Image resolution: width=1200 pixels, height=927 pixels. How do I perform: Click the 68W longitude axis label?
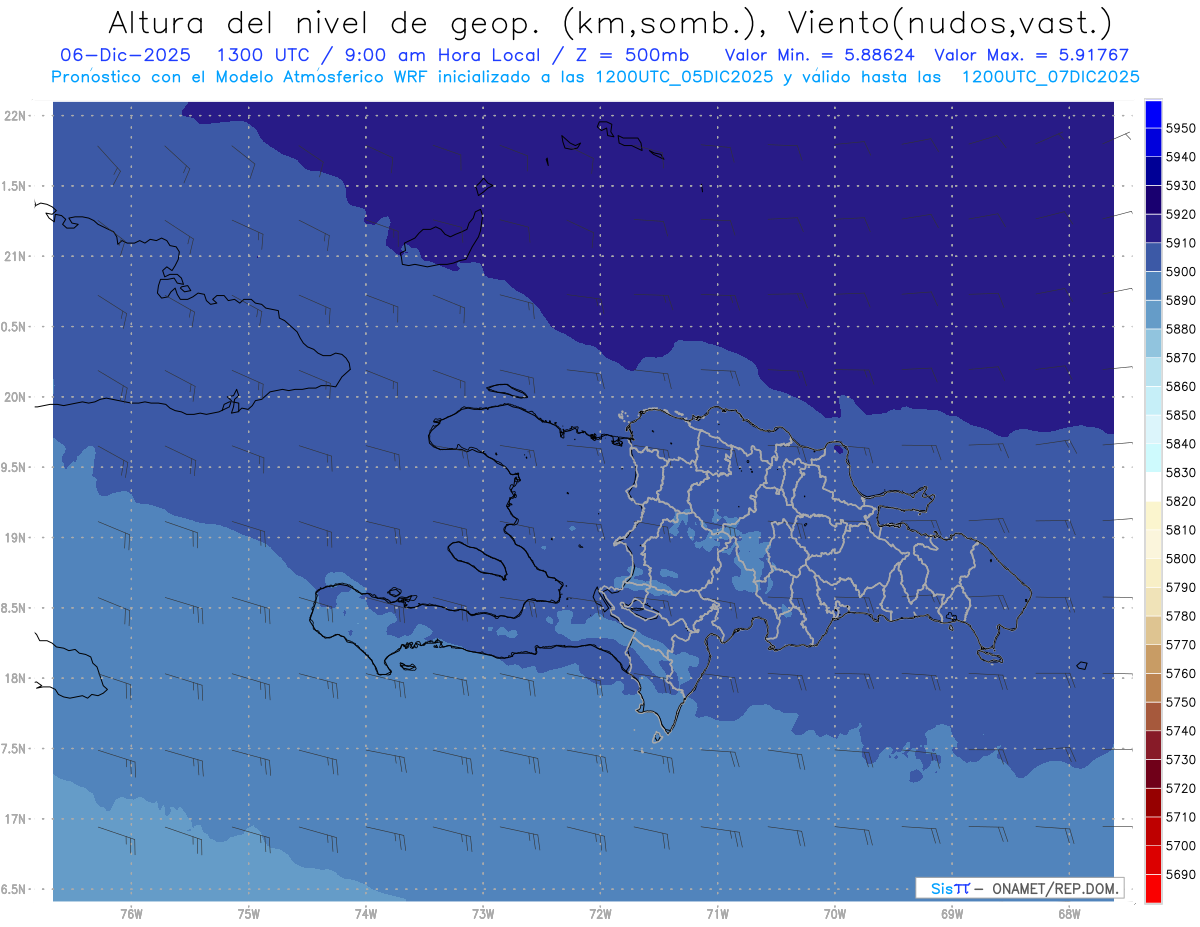(x=1069, y=914)
